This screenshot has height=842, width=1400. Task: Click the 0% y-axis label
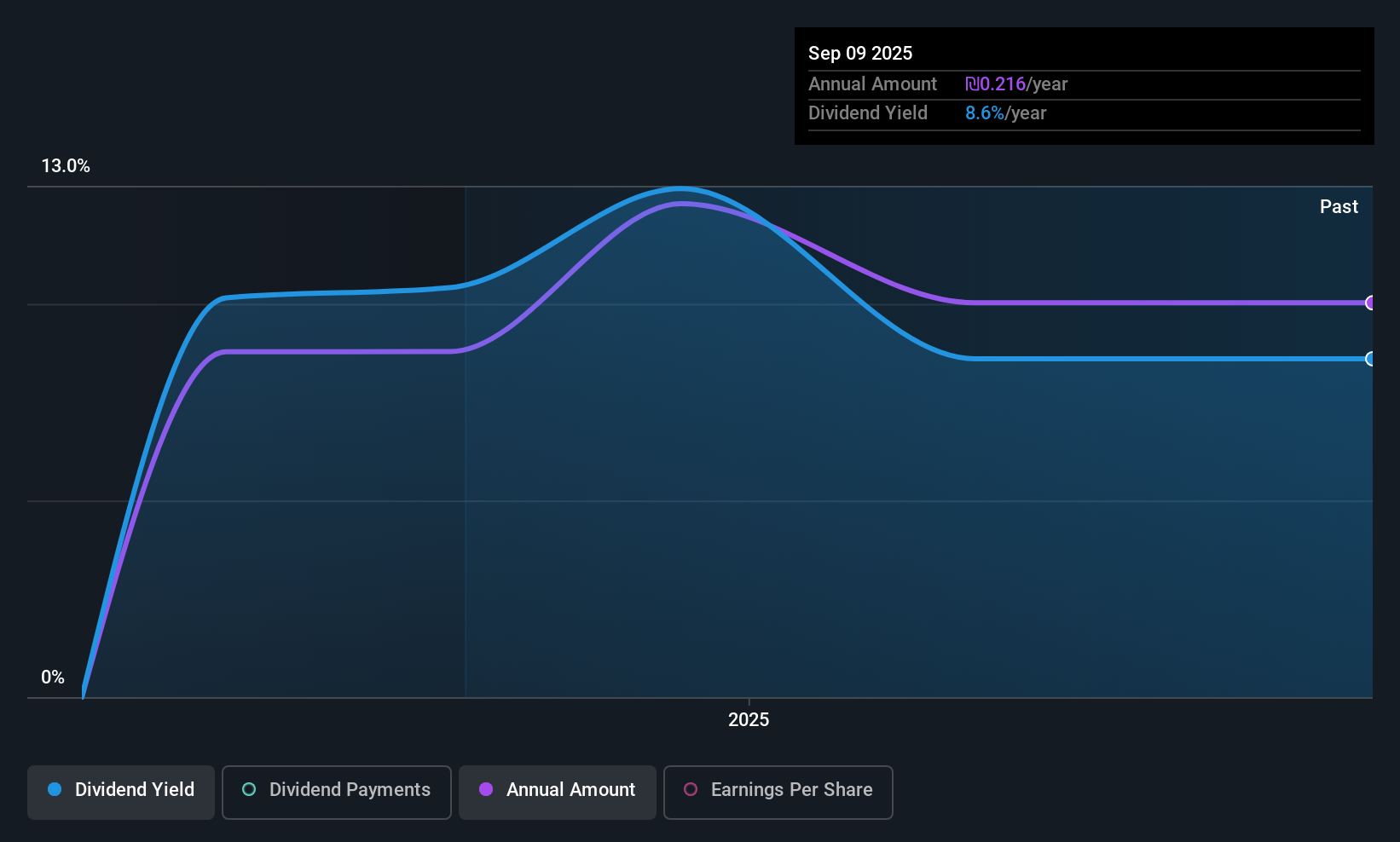point(53,678)
